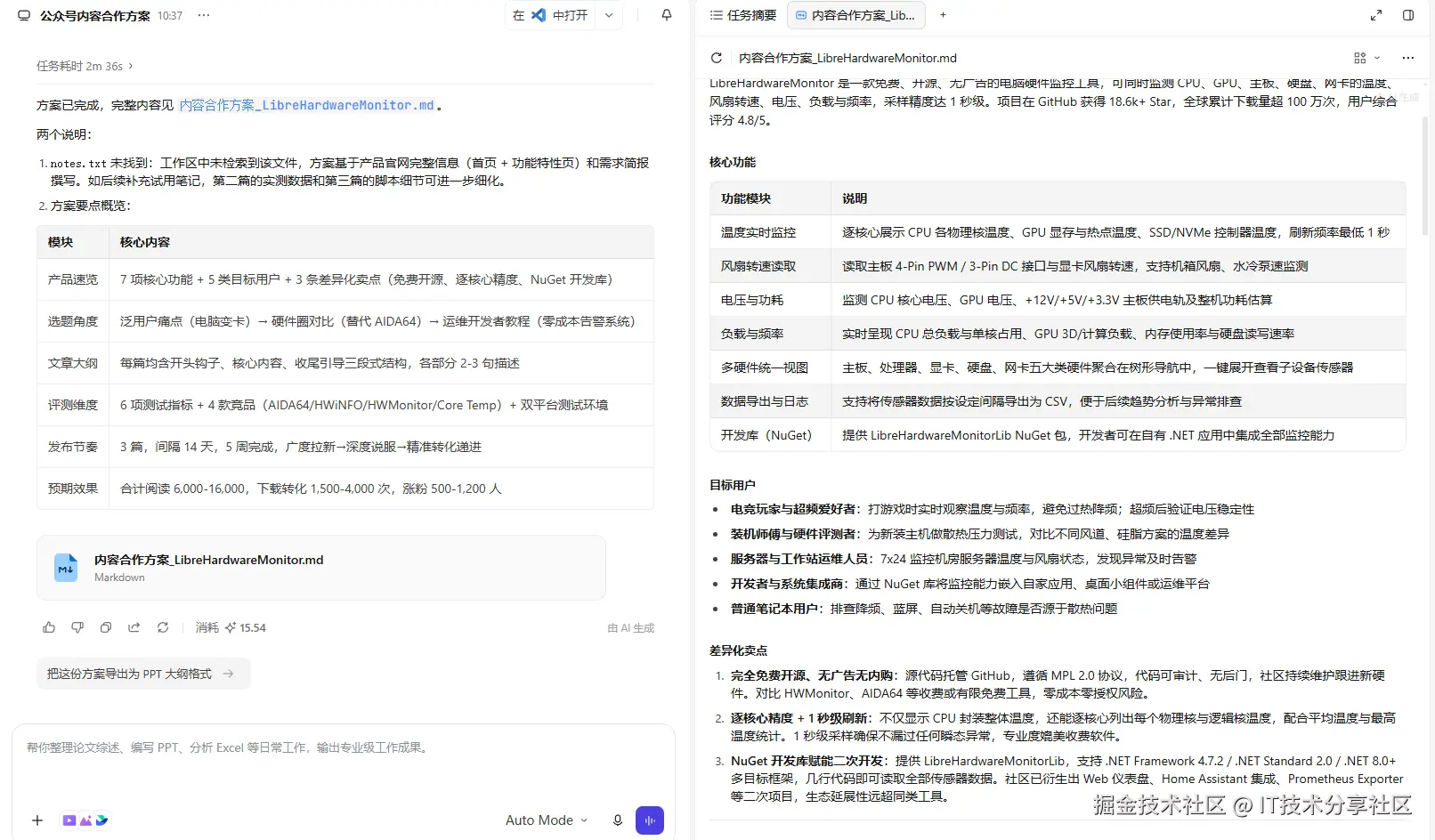Click the 目标用户 heading in the preview
This screenshot has width=1435, height=840.
point(733,485)
